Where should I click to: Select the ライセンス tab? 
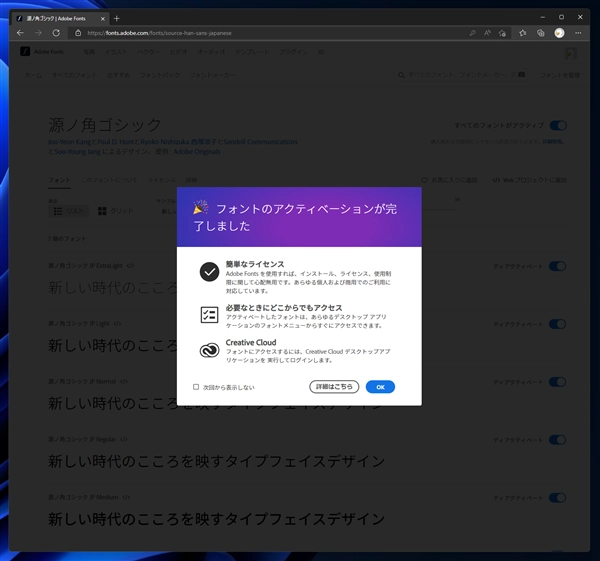coord(161,180)
